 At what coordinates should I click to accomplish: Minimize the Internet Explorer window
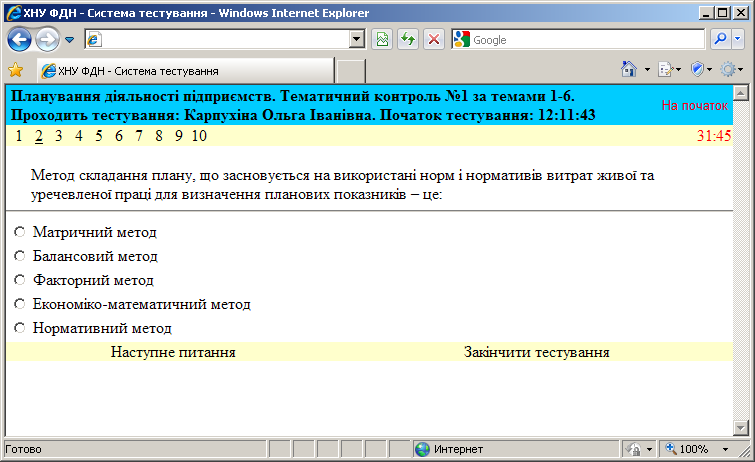[x=705, y=13]
